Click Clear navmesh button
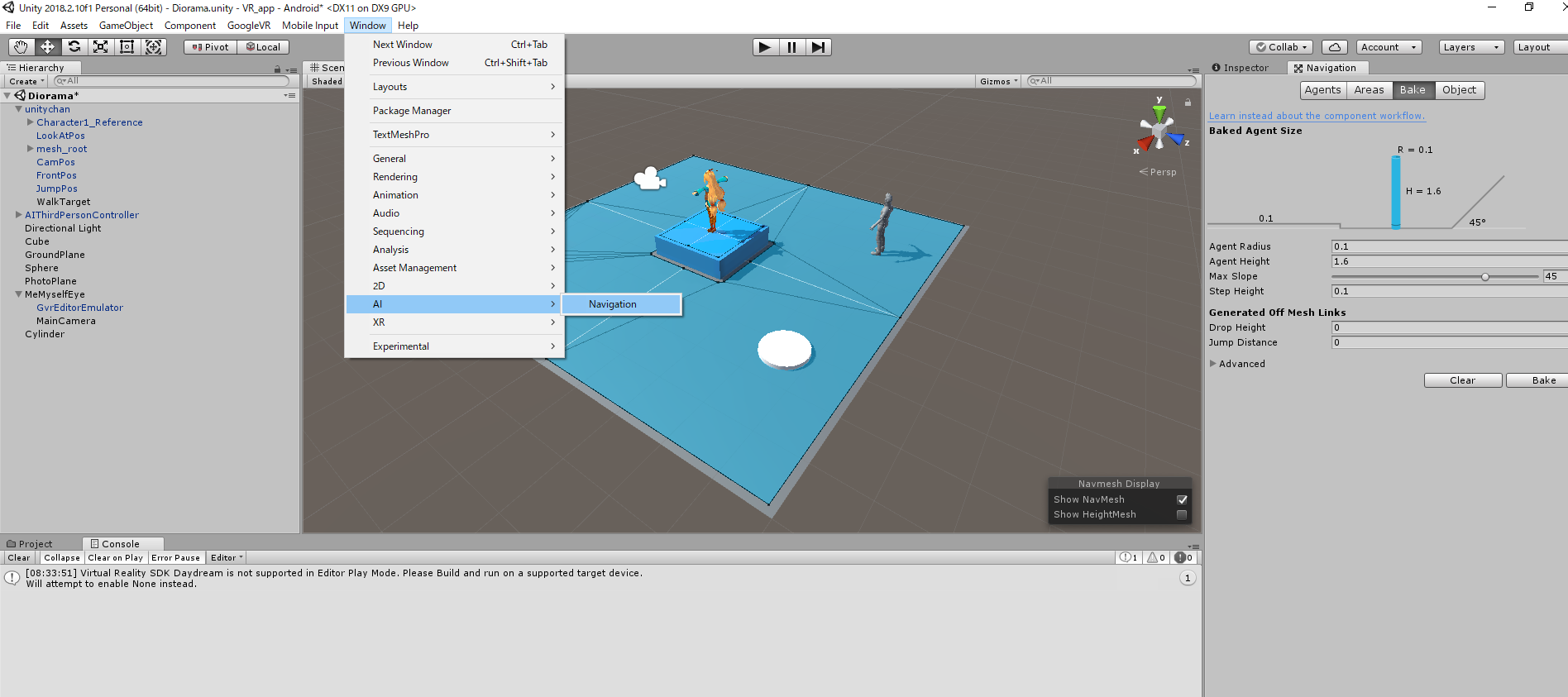This screenshot has width=1568, height=697. click(x=1462, y=380)
